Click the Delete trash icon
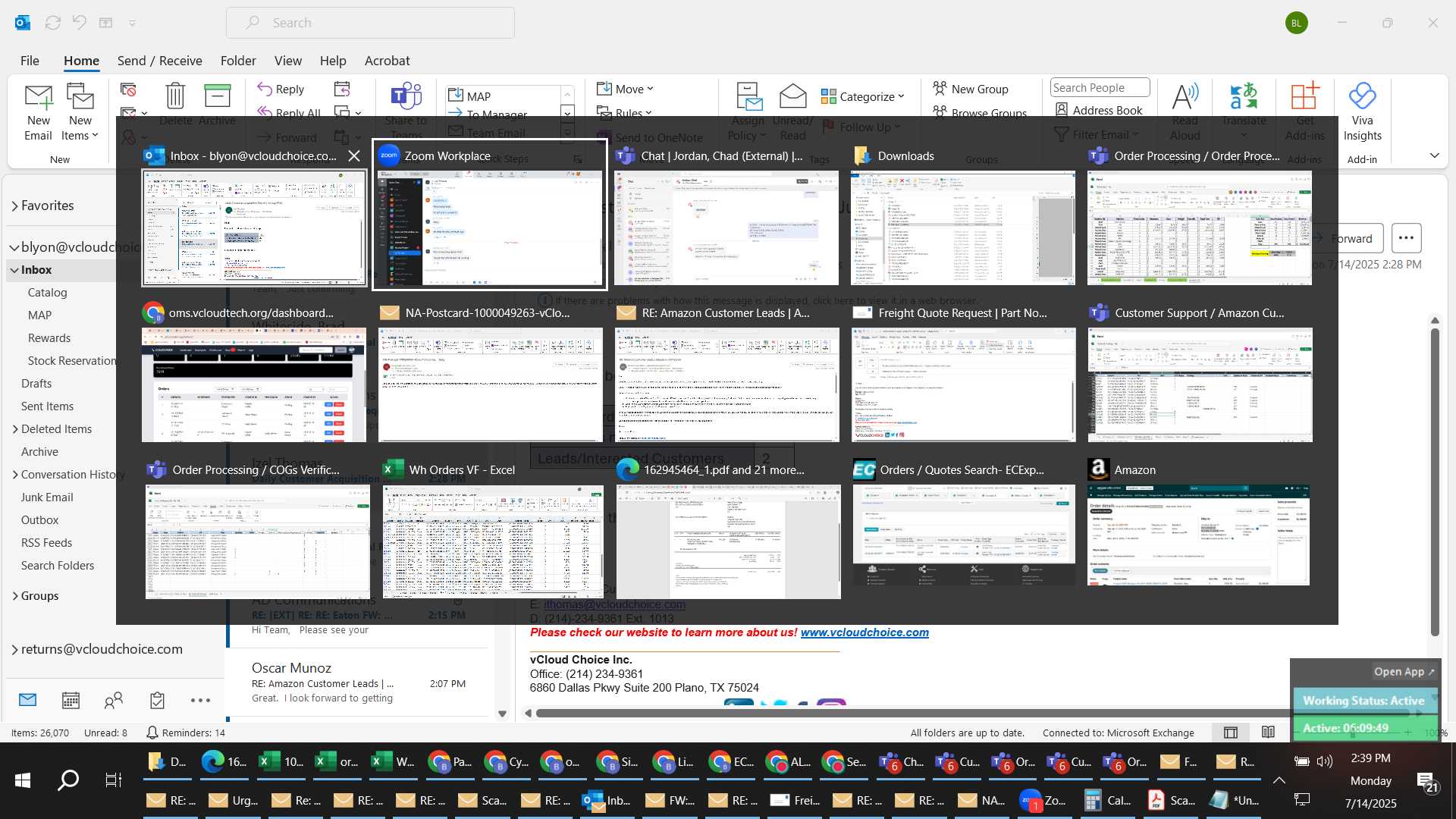Image resolution: width=1456 pixels, height=819 pixels. click(175, 96)
